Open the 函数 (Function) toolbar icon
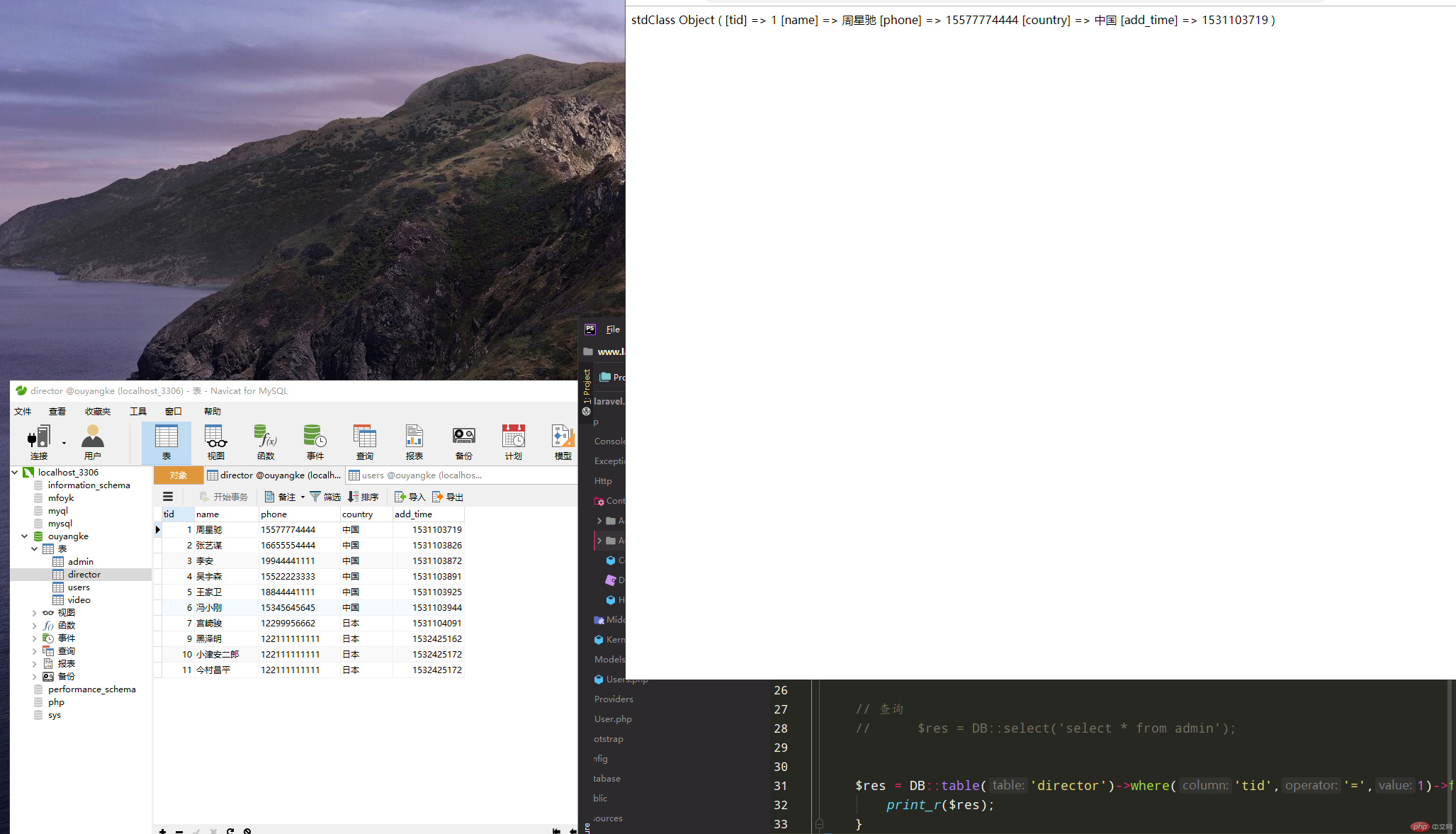The height and width of the screenshot is (834, 1456). [266, 443]
